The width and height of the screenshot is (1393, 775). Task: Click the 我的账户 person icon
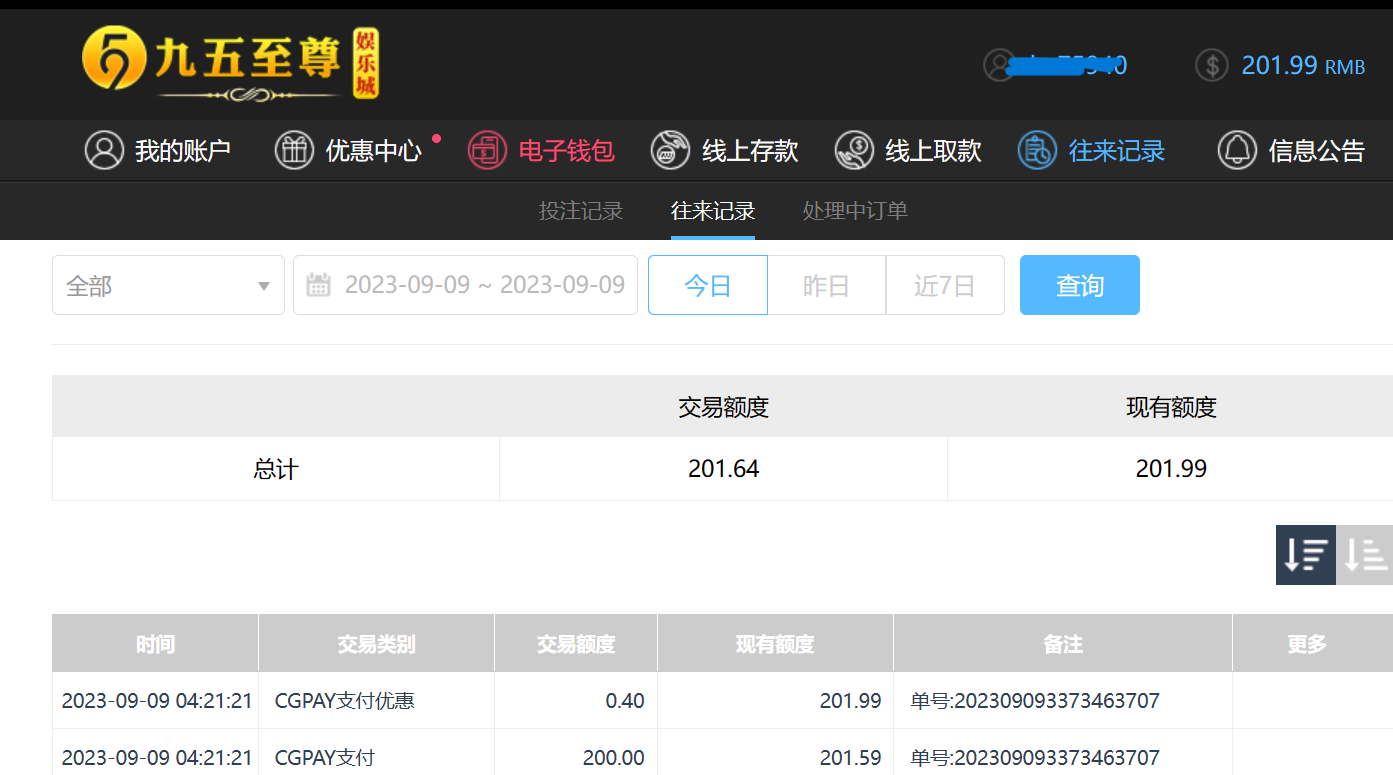(x=104, y=151)
